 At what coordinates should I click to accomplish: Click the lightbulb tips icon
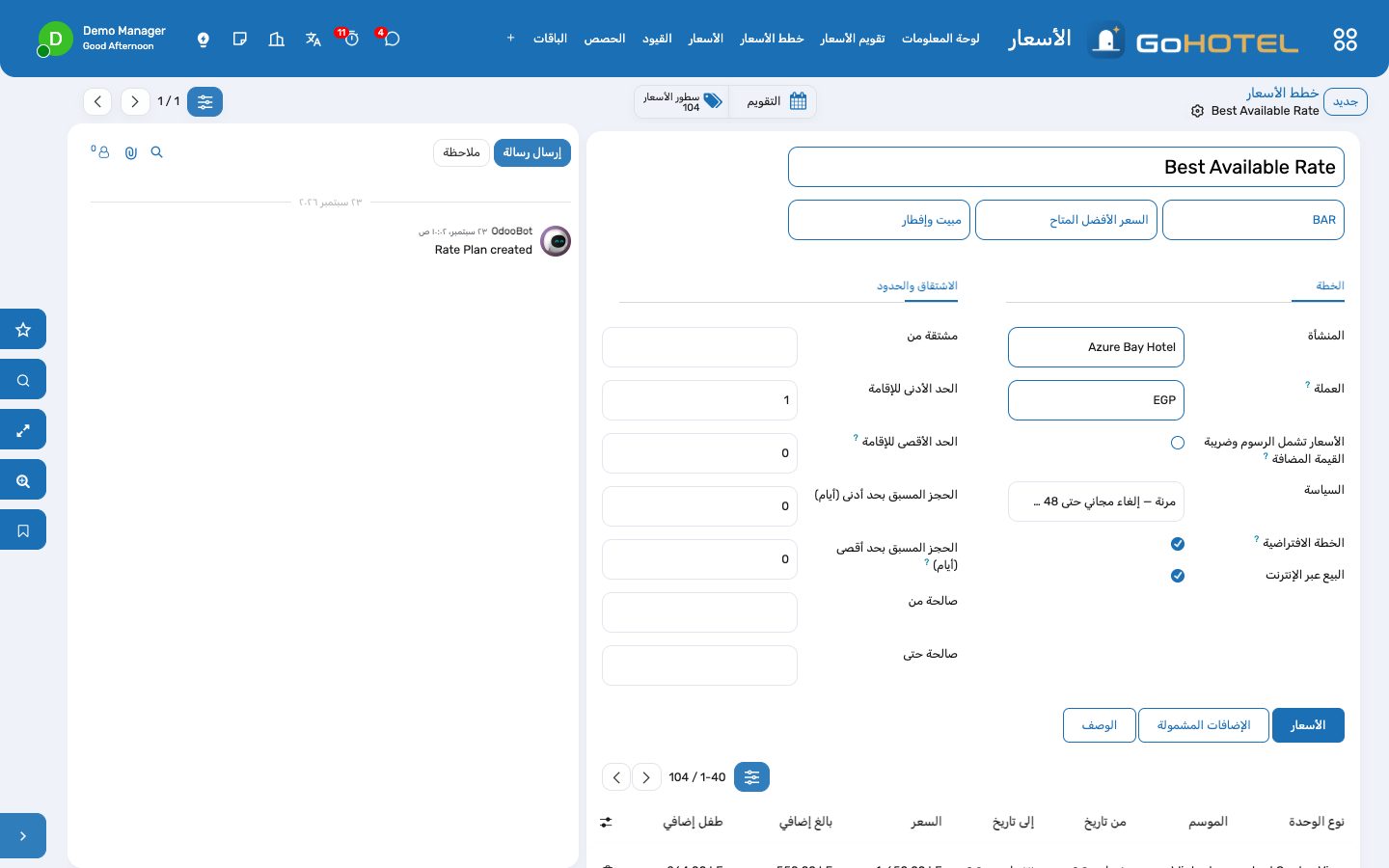point(204,39)
